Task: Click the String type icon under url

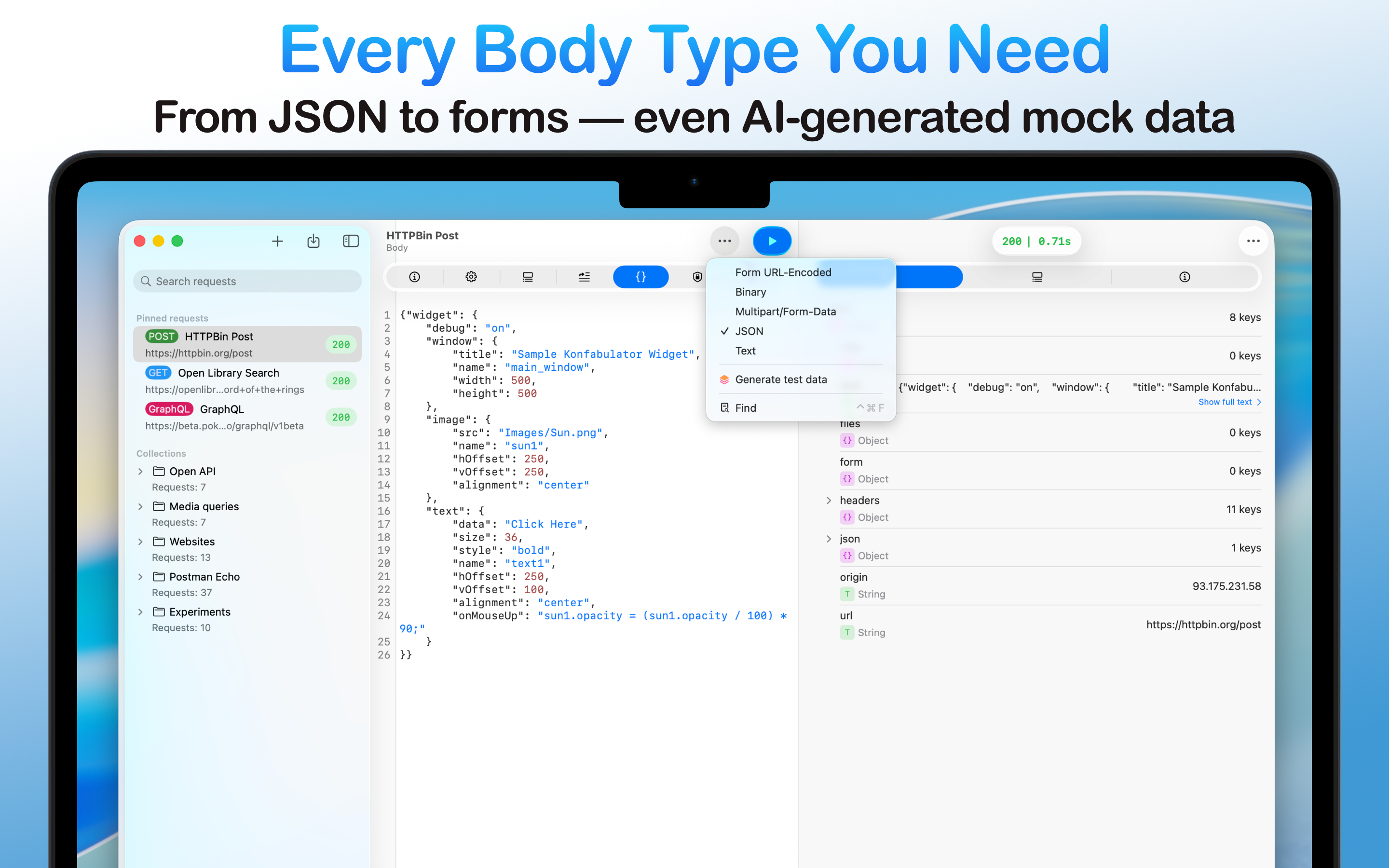Action: [x=846, y=633]
